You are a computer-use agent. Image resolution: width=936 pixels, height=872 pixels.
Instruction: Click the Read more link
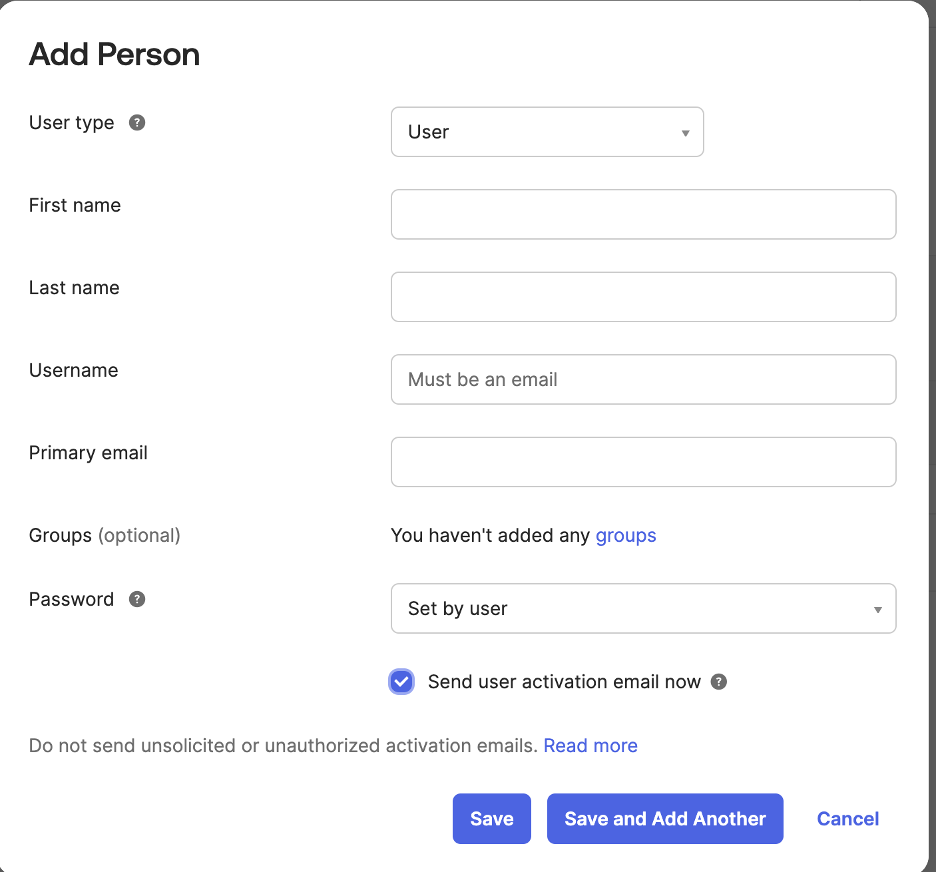(590, 745)
